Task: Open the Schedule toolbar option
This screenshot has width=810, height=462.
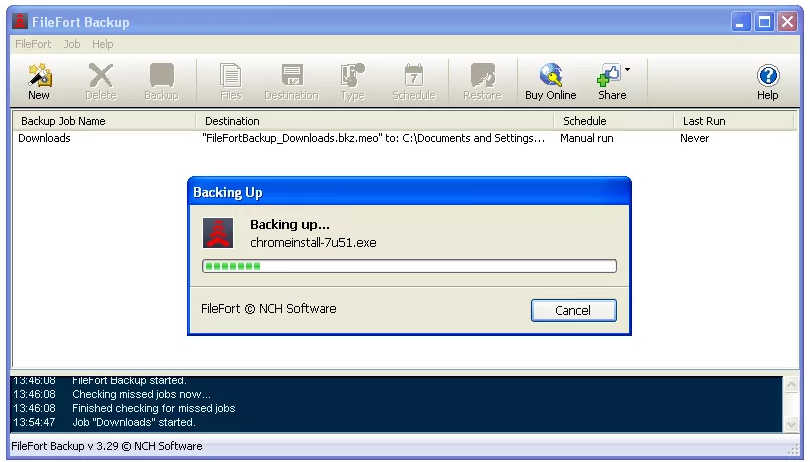Action: [x=413, y=82]
